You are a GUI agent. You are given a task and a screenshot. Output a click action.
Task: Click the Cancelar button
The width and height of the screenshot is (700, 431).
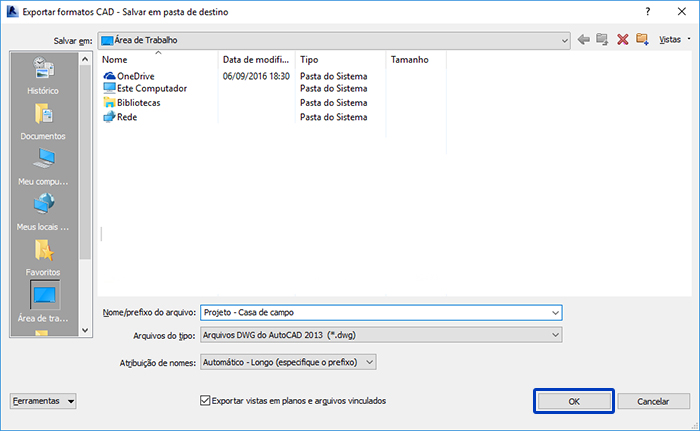pyautogui.click(x=653, y=401)
